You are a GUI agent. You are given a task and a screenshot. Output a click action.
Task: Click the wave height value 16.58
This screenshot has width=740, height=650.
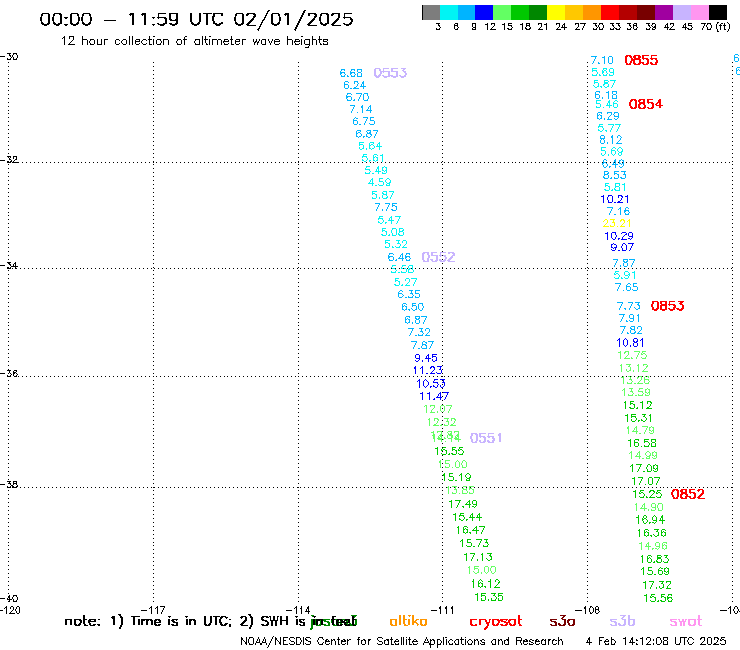point(642,443)
